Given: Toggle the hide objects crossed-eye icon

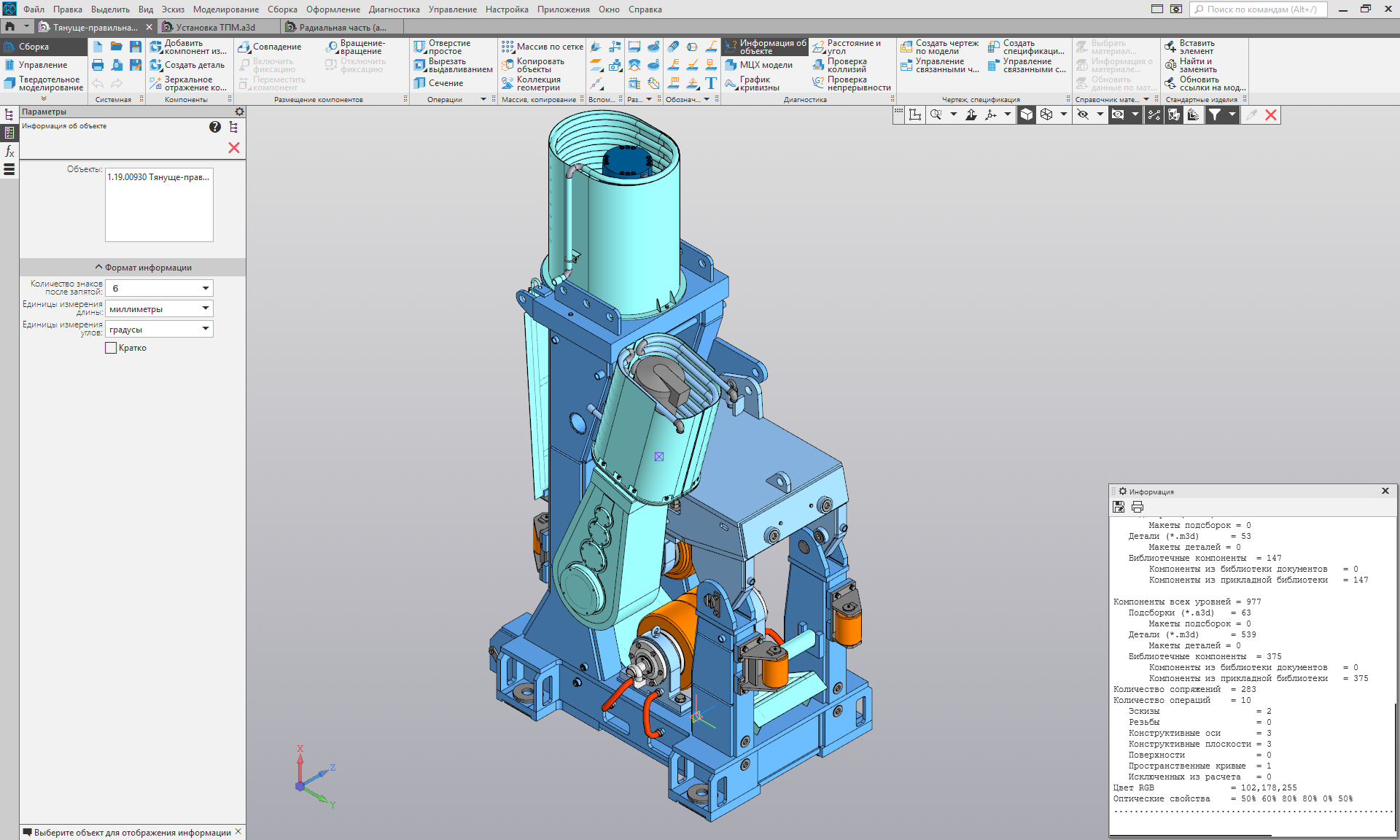Looking at the screenshot, I should [x=1083, y=114].
